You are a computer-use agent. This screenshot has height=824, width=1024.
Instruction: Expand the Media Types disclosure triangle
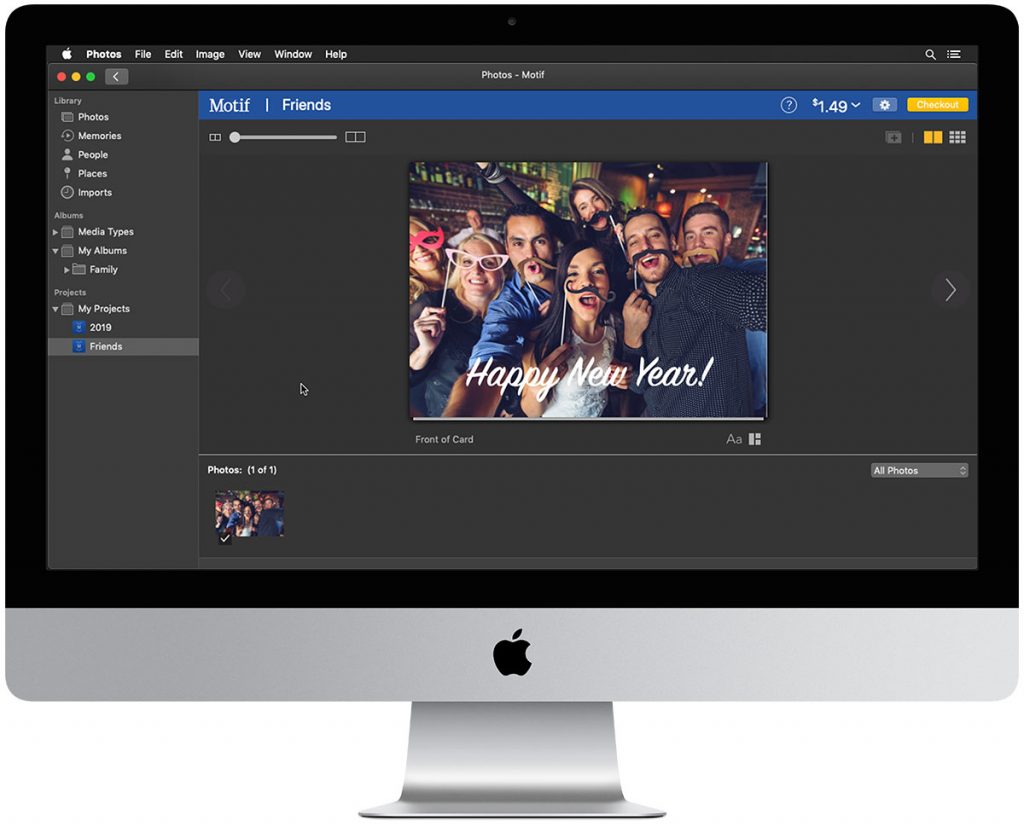[x=56, y=232]
